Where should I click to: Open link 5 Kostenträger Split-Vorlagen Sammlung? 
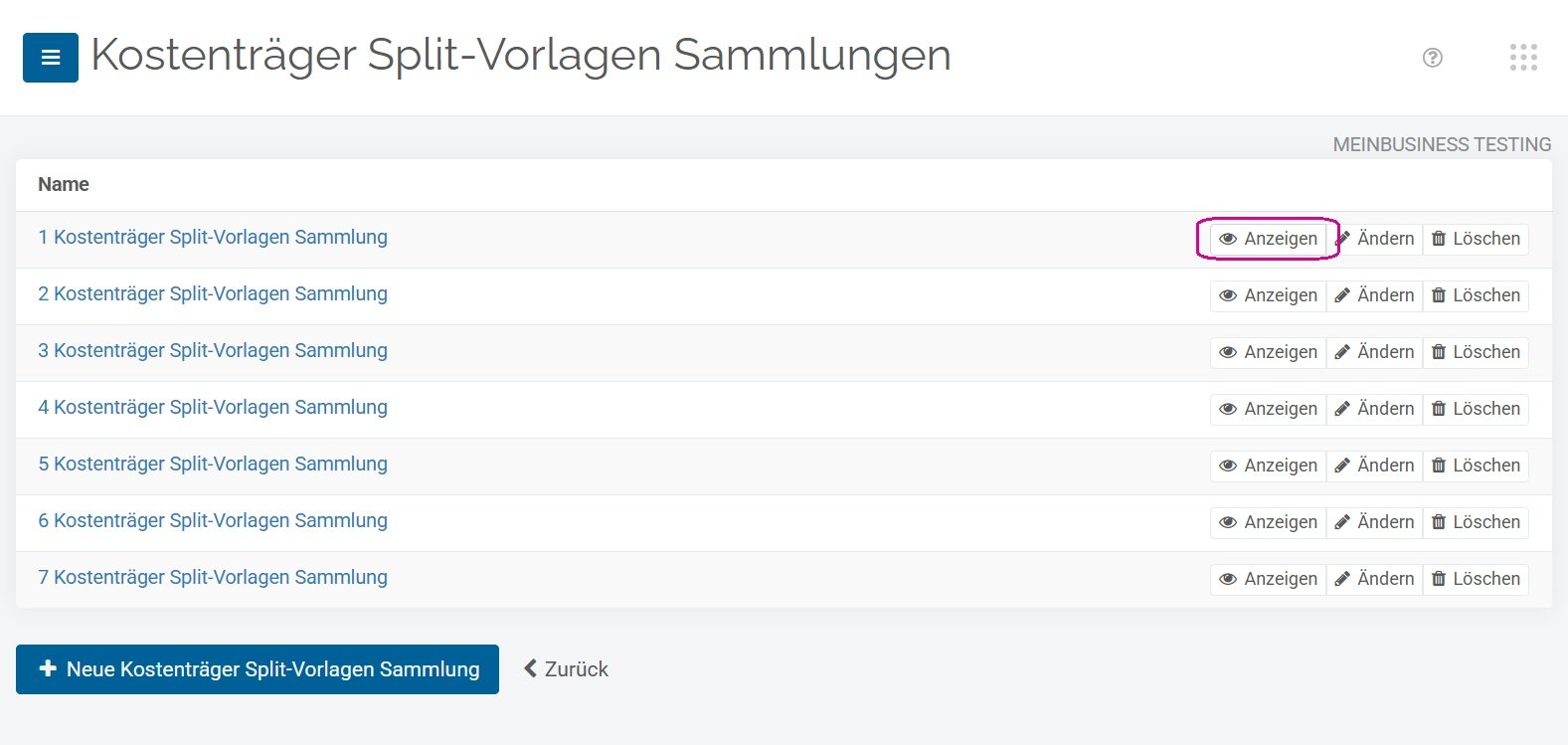click(213, 464)
